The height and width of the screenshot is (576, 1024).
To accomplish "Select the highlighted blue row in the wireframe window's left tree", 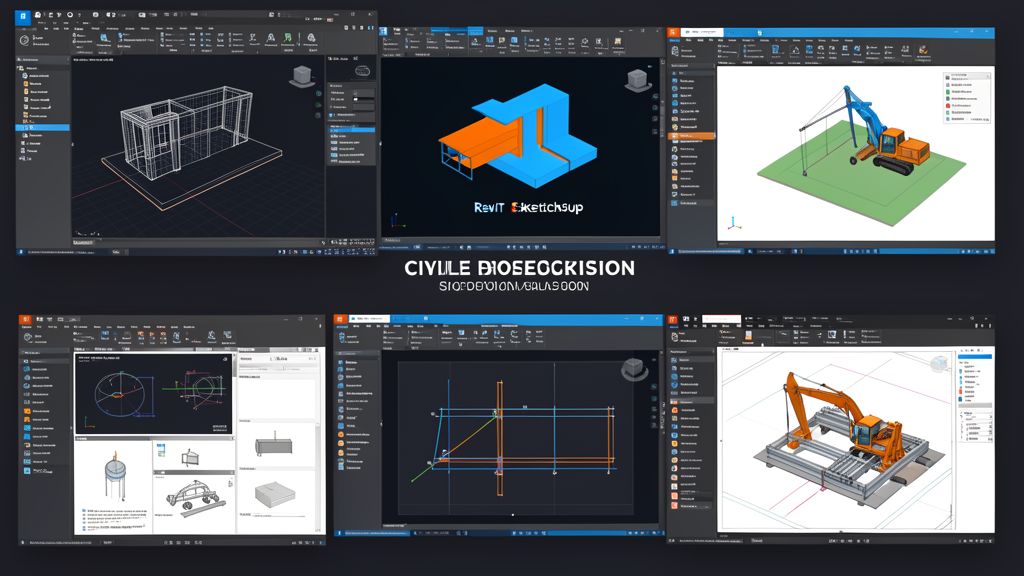I will tap(42, 127).
